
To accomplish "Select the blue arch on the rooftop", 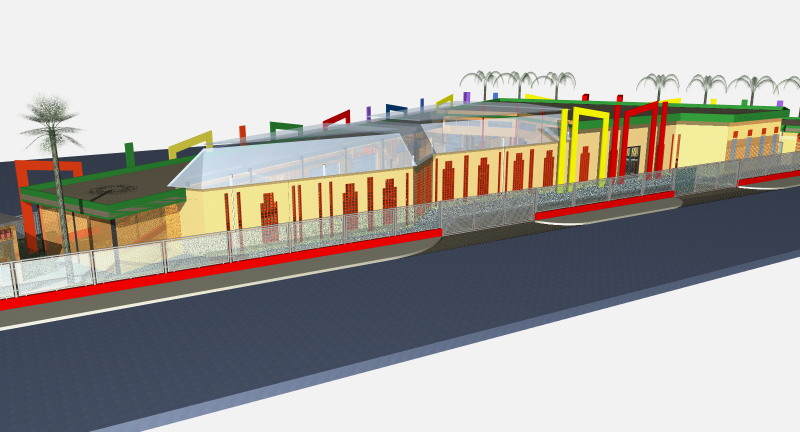I will [396, 108].
